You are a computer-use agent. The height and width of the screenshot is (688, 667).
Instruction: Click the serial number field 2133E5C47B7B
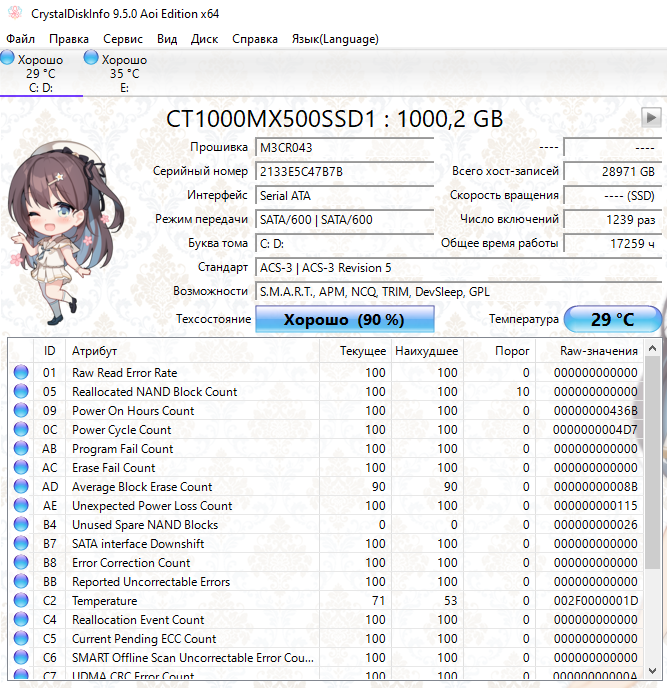pyautogui.click(x=344, y=172)
